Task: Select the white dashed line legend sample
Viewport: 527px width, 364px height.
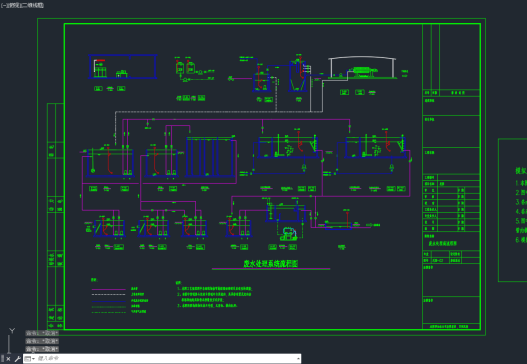Action: pyautogui.click(x=109, y=295)
